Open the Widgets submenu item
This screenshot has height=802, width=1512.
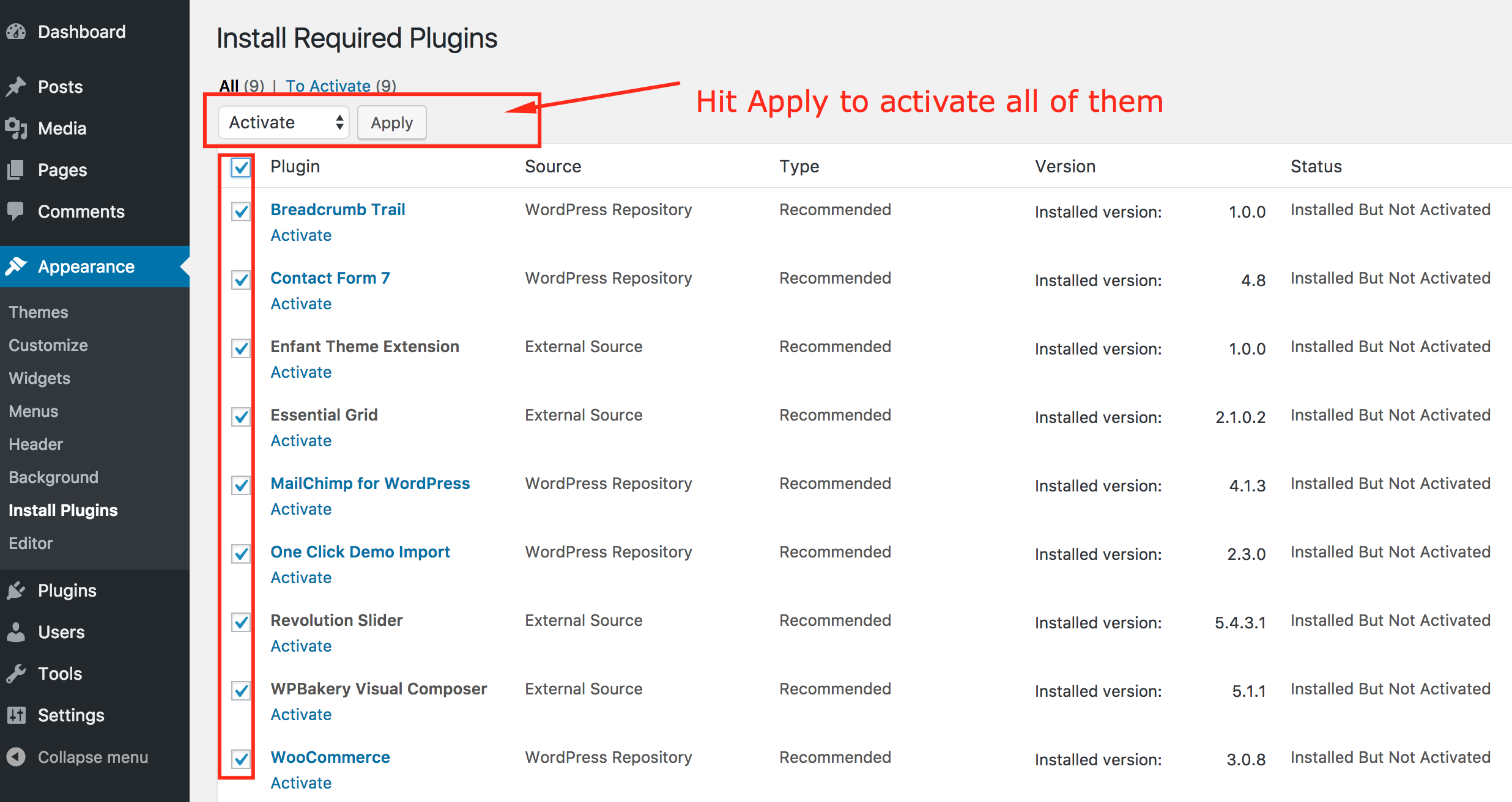(x=40, y=378)
